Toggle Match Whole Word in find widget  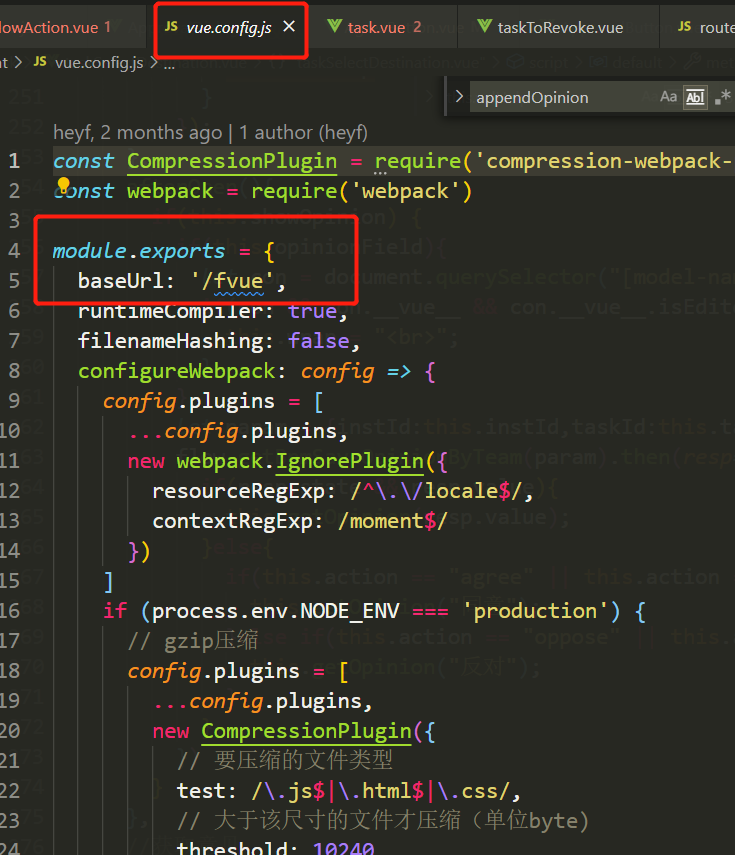tap(694, 97)
